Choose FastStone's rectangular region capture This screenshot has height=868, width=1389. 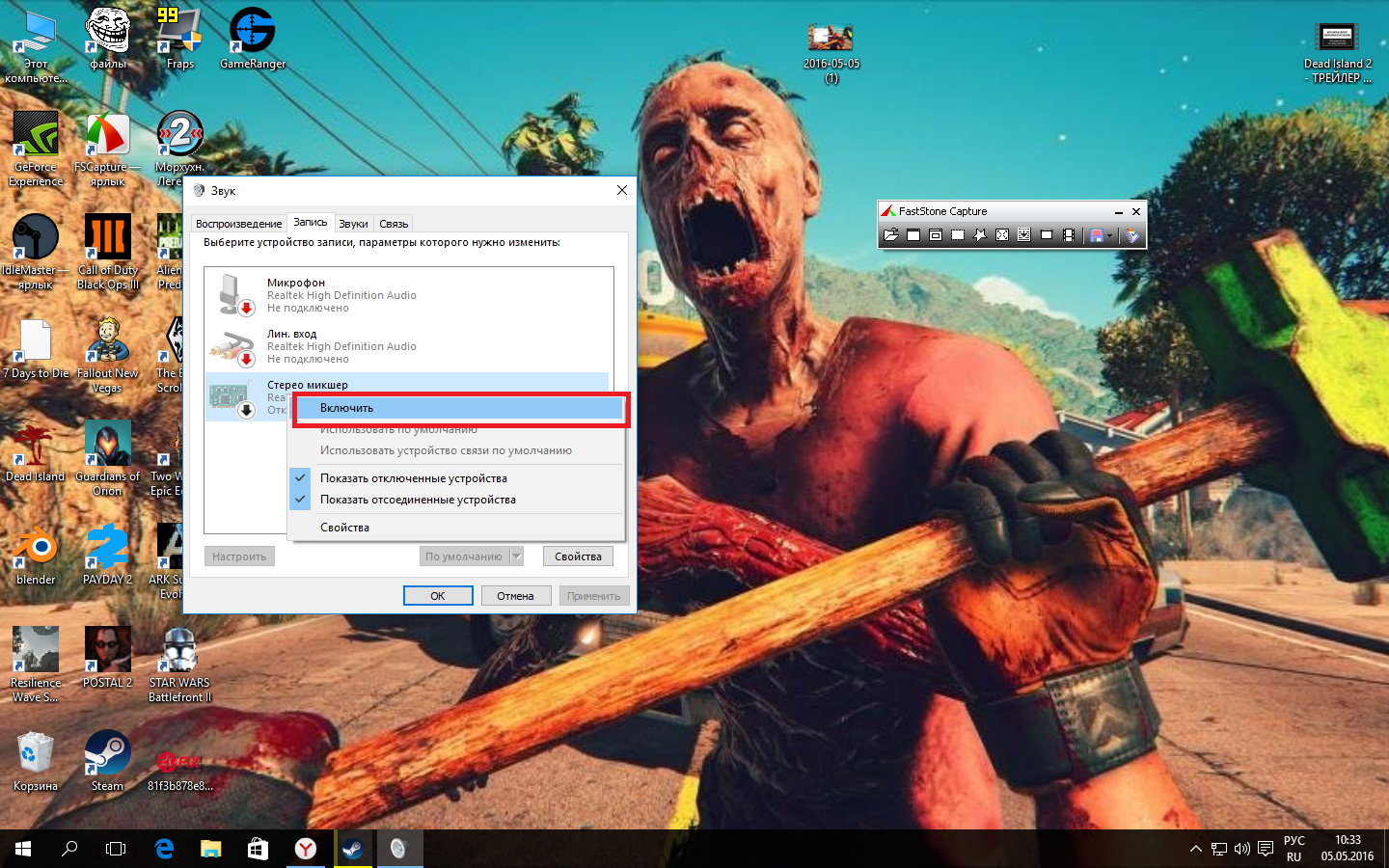(x=957, y=235)
